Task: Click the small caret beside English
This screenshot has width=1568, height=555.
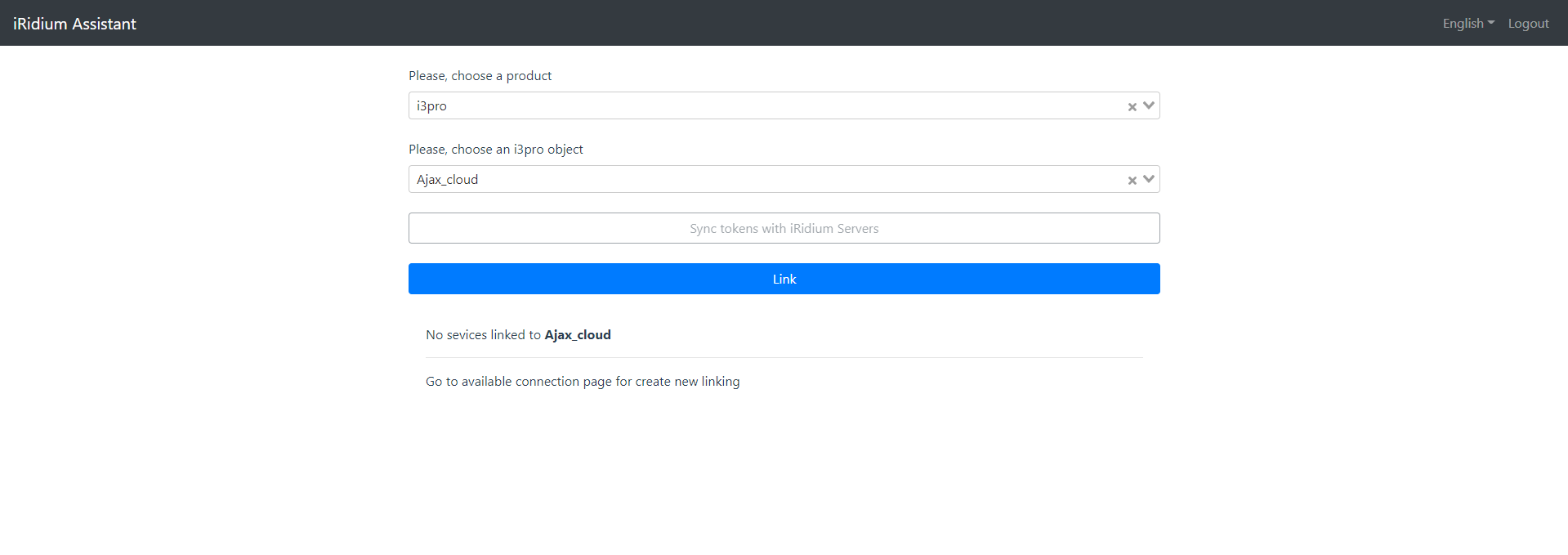Action: (1491, 23)
